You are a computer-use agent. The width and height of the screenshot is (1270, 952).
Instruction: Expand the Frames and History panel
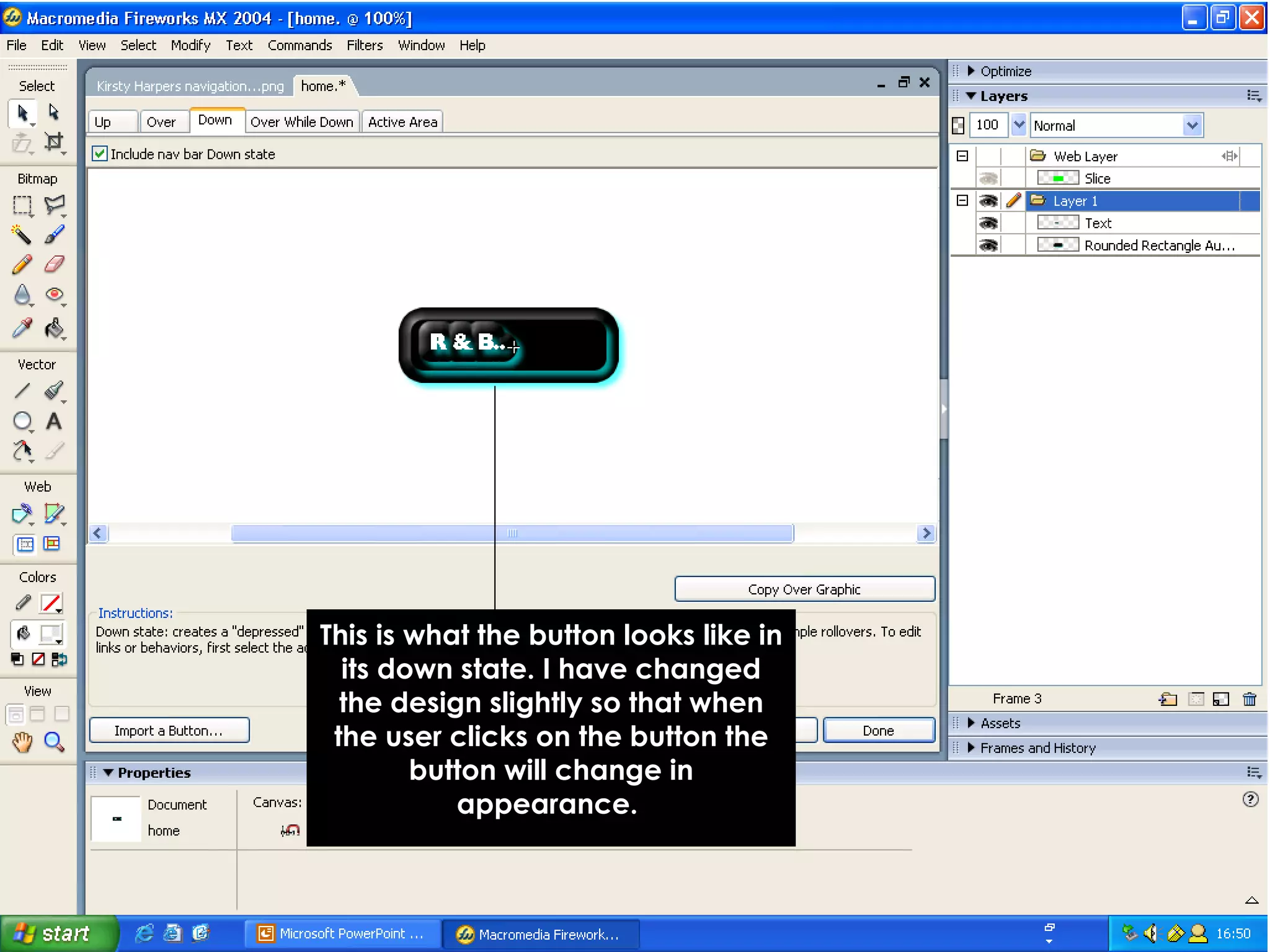click(1037, 748)
